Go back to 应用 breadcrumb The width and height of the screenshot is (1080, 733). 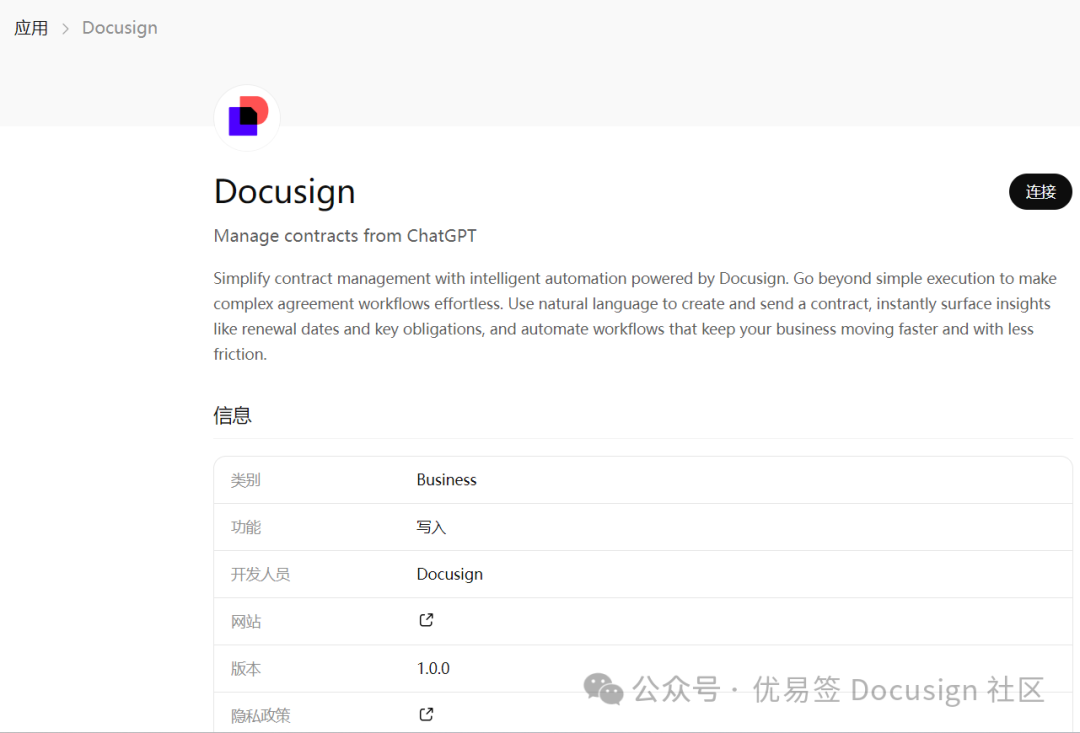click(x=31, y=28)
